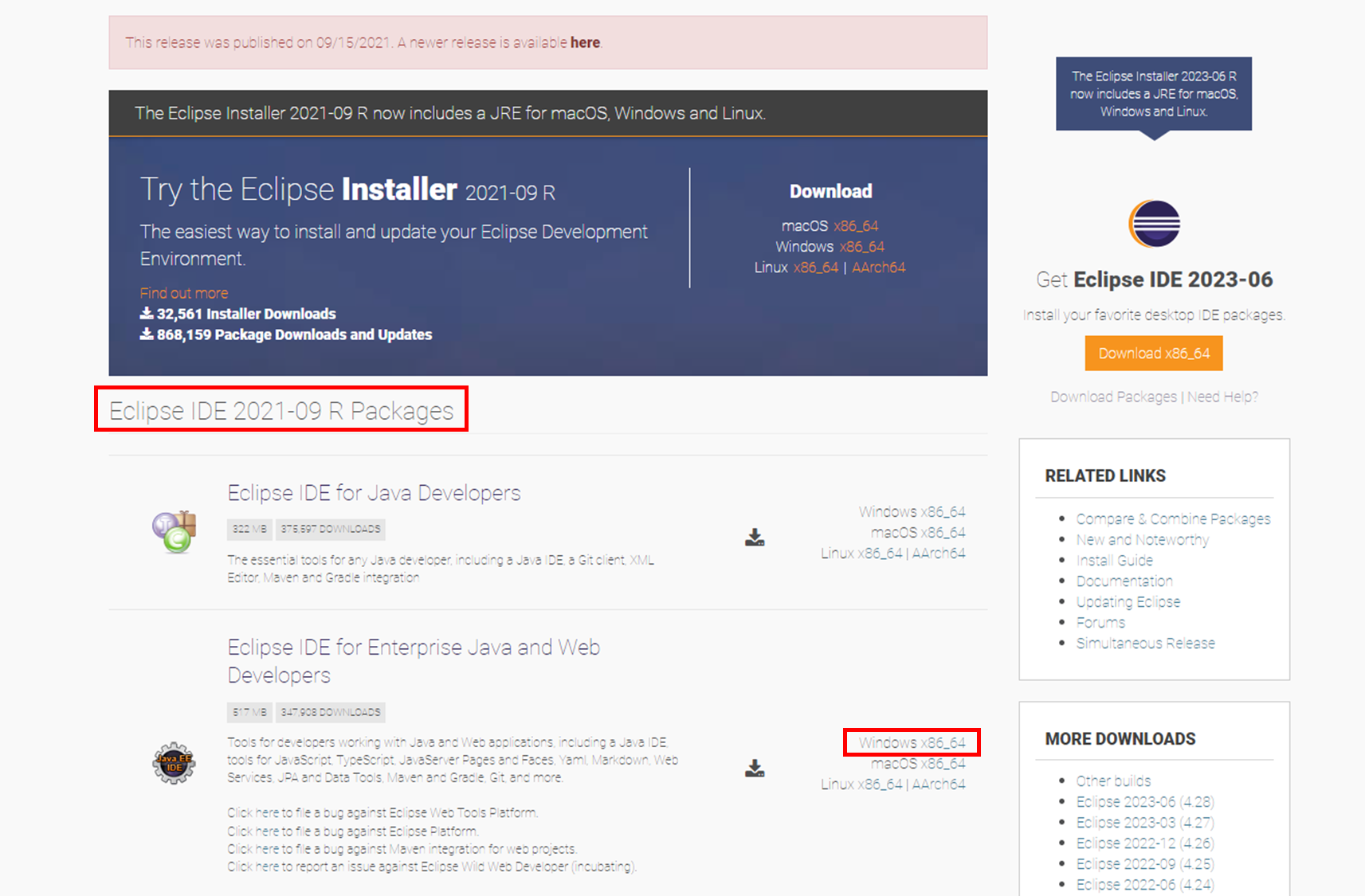Click the 375,597 DOWNLOADS badge
The height and width of the screenshot is (896, 1365).
point(331,529)
